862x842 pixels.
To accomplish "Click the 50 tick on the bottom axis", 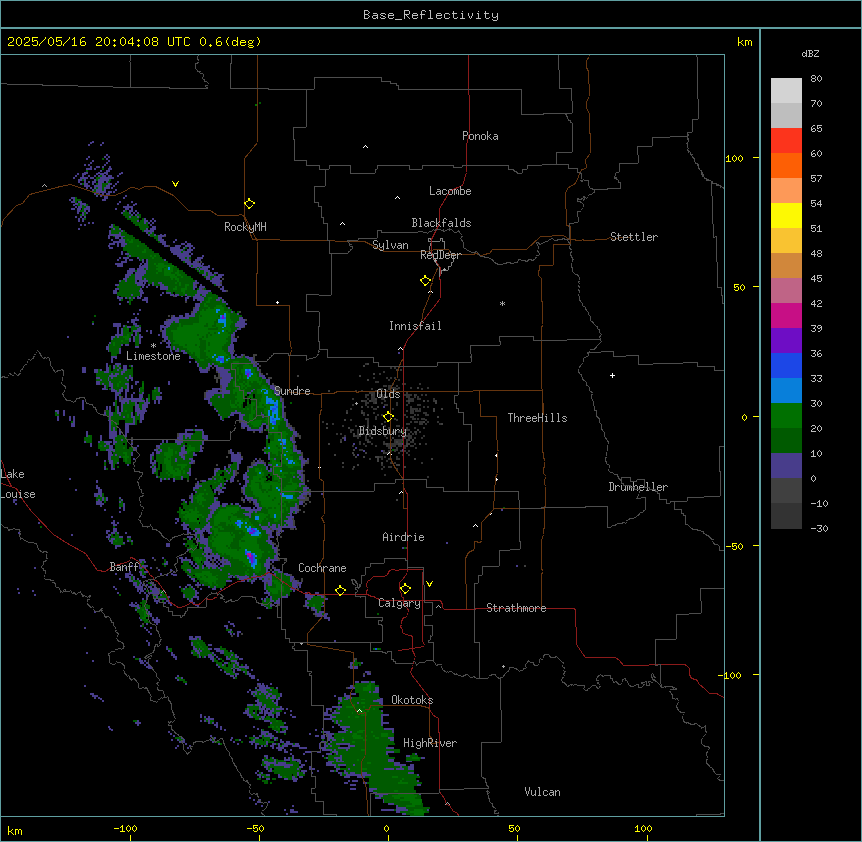I will 514,828.
